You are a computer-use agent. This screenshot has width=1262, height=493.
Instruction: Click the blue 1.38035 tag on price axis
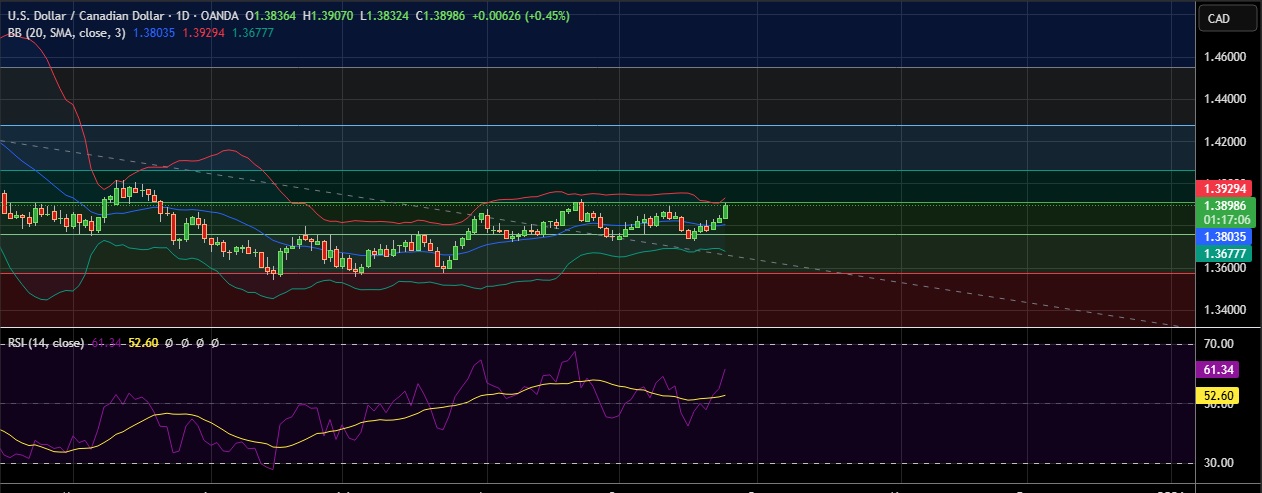click(x=1225, y=237)
